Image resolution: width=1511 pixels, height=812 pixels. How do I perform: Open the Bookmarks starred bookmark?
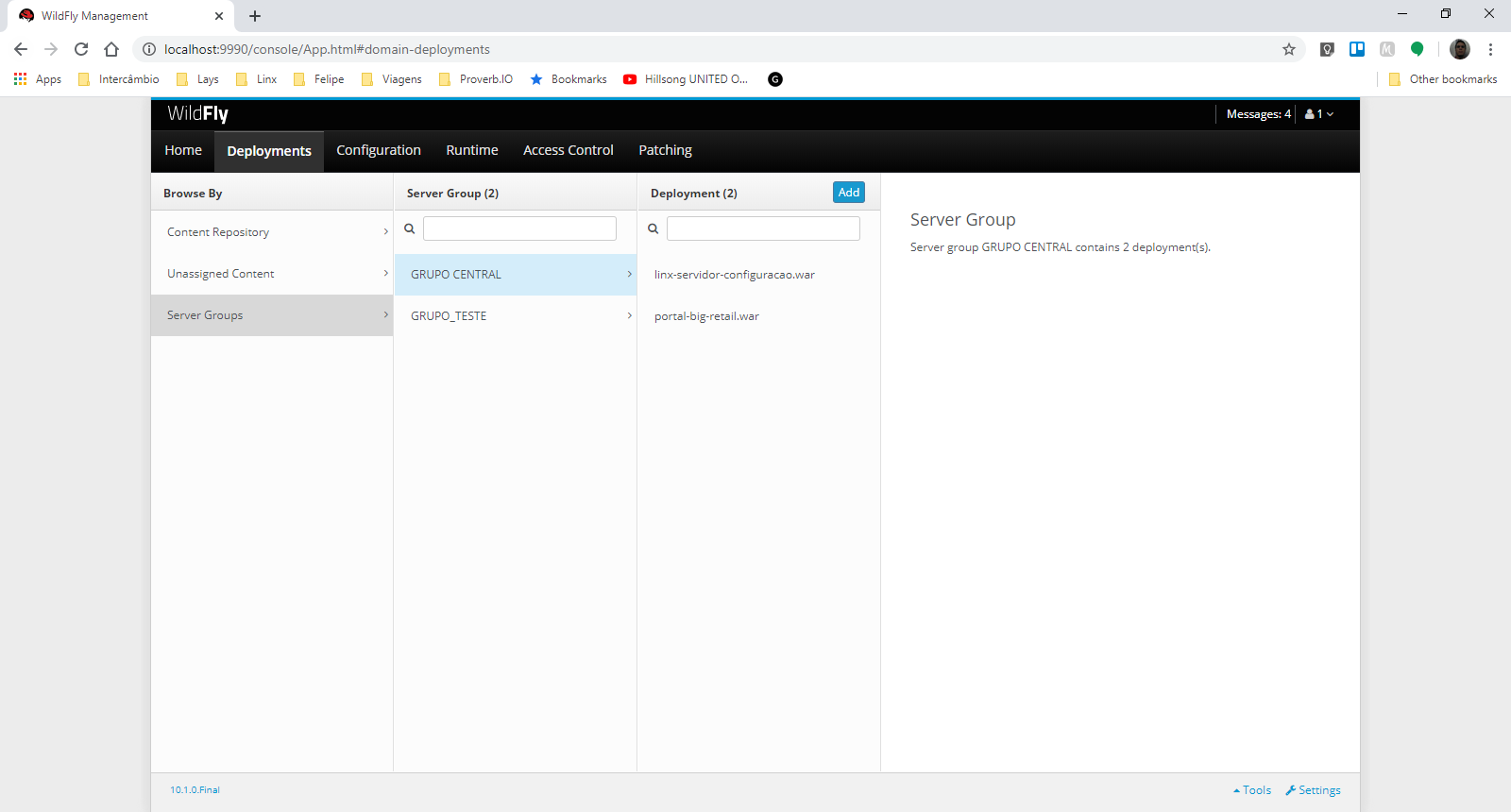coord(569,79)
